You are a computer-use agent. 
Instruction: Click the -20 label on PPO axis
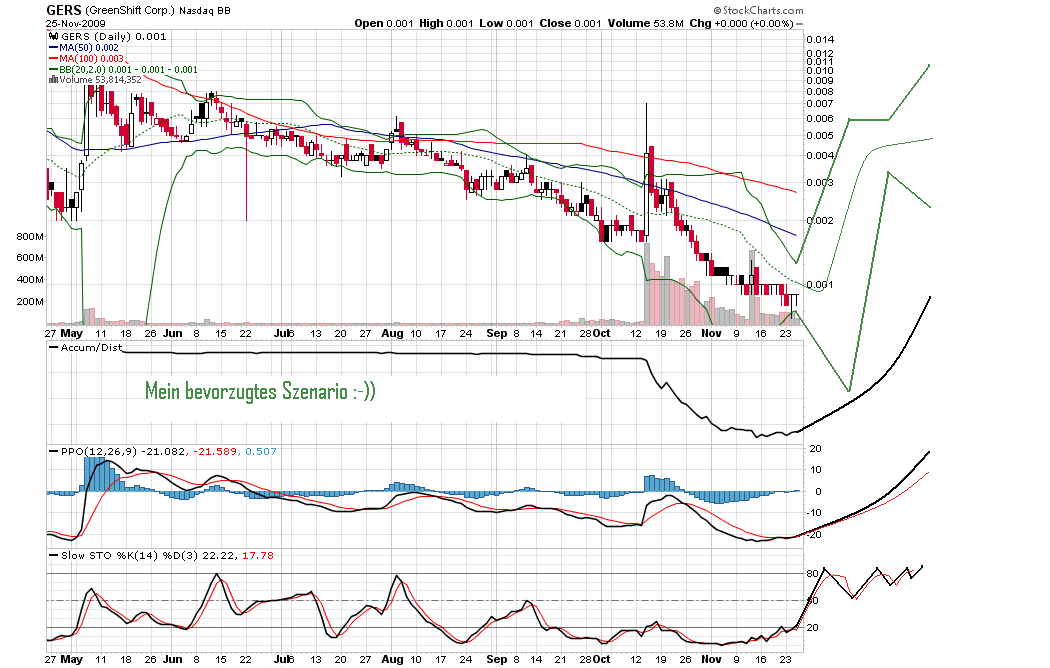tap(813, 534)
